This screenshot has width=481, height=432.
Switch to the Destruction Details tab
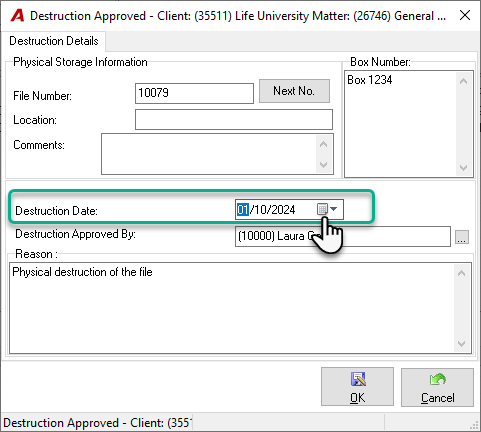click(54, 41)
